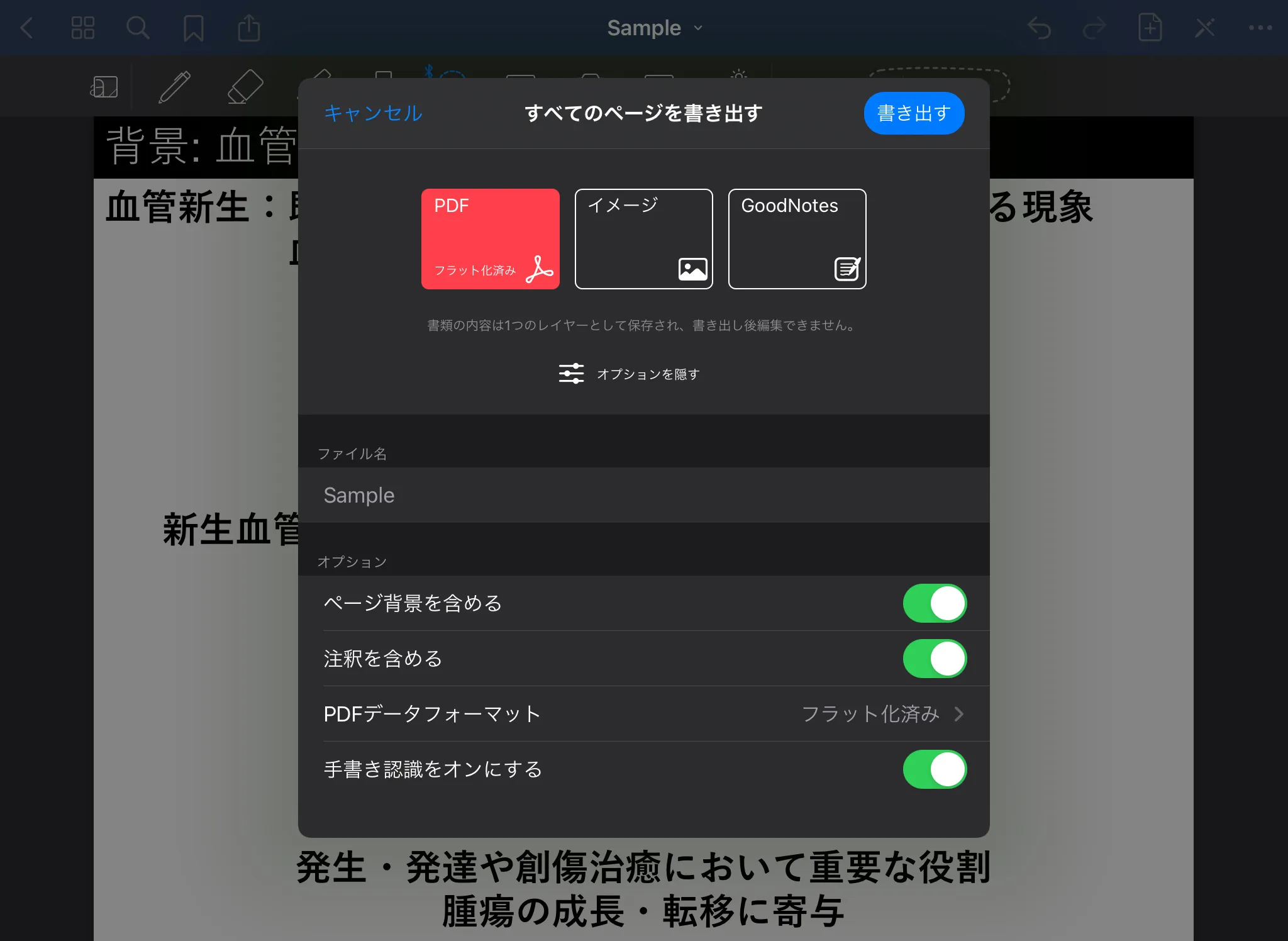The width and height of the screenshot is (1288, 941).
Task: Toggle the 注釈を含める switch
Action: pos(935,659)
